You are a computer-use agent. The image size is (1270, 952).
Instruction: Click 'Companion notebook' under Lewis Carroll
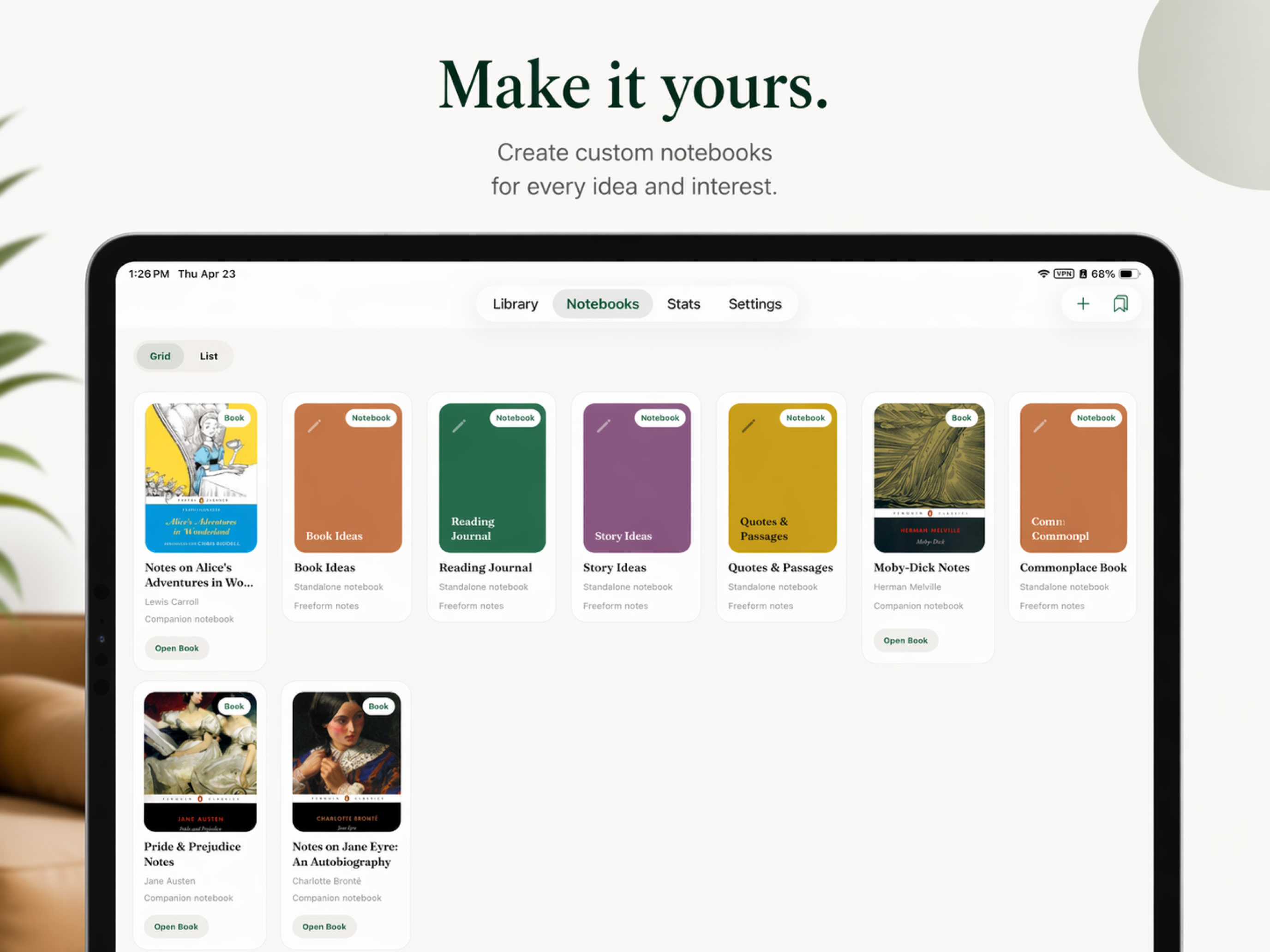click(190, 619)
